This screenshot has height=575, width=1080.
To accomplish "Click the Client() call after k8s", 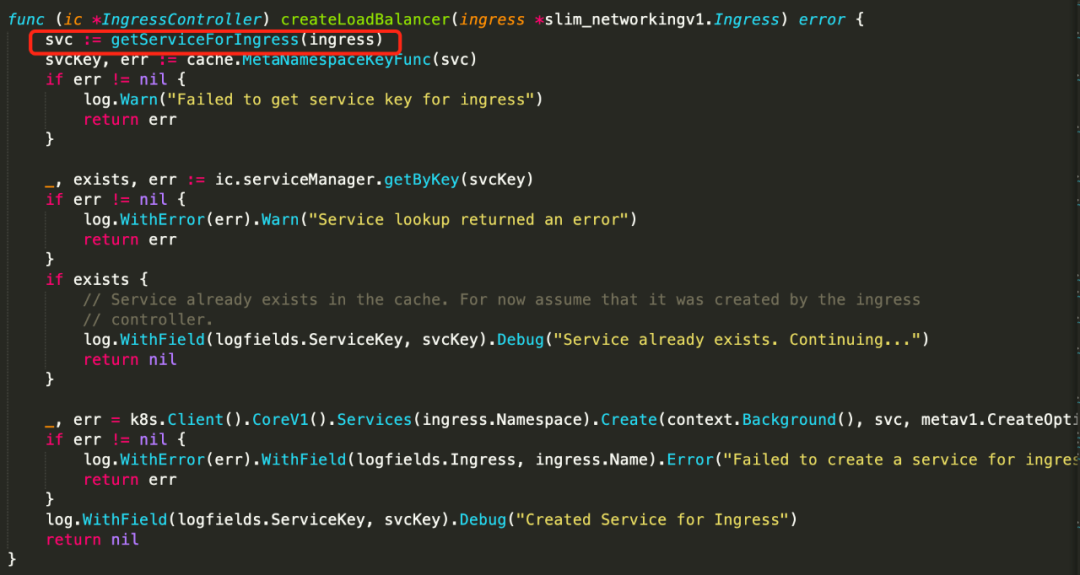I will point(205,419).
